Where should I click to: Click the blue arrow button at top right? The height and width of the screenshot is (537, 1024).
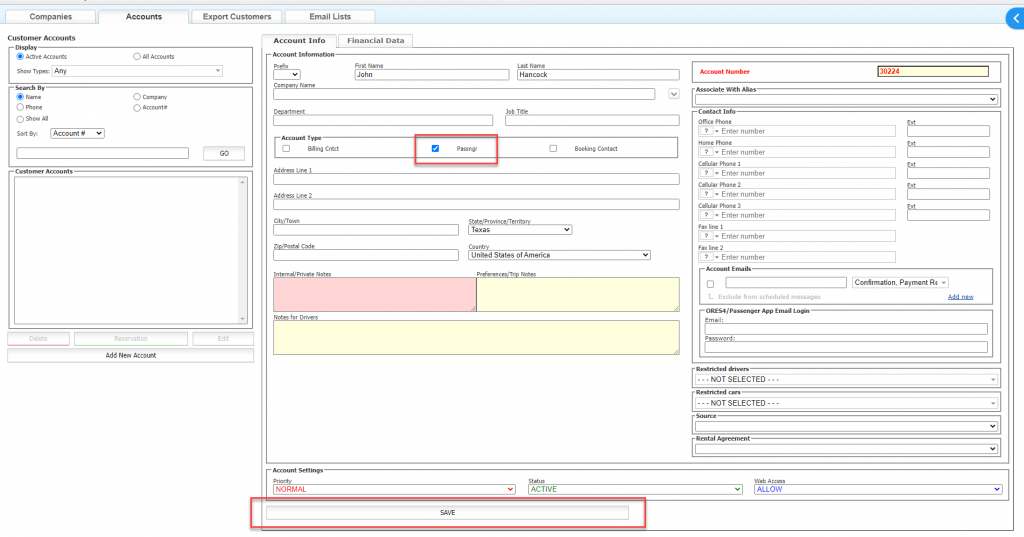[1014, 17]
